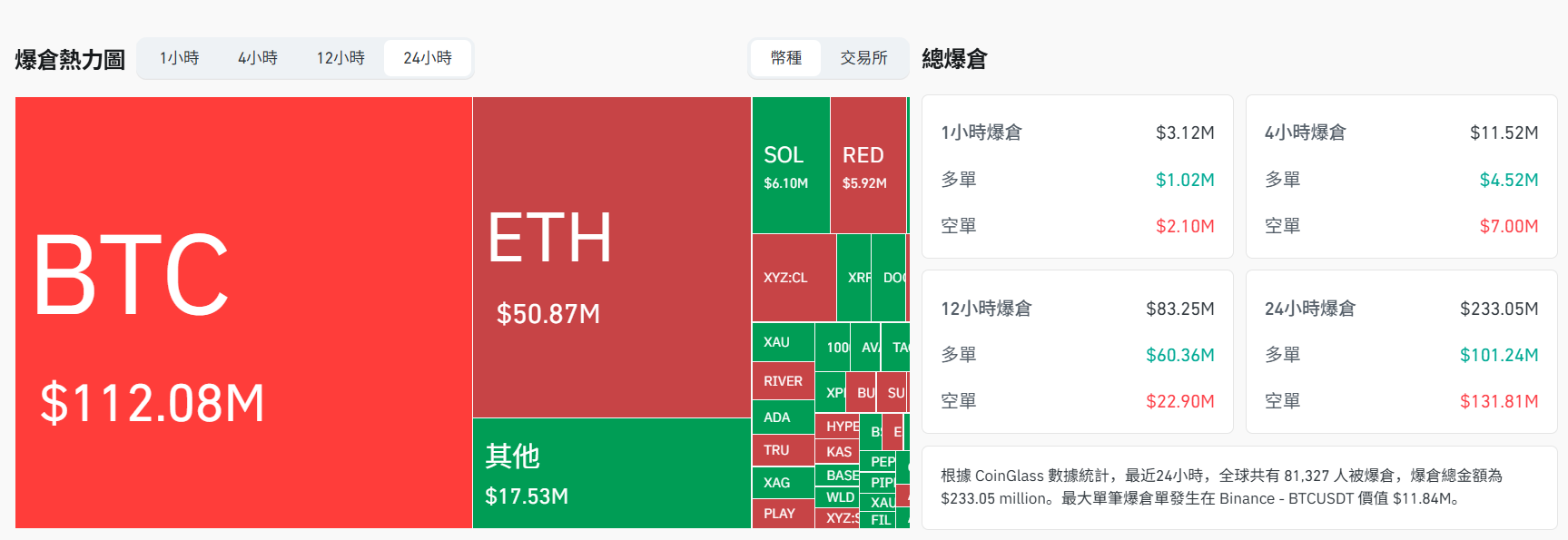Click the 12小時爆倉 card label
Screen dimensions: 1568x540
tap(986, 309)
